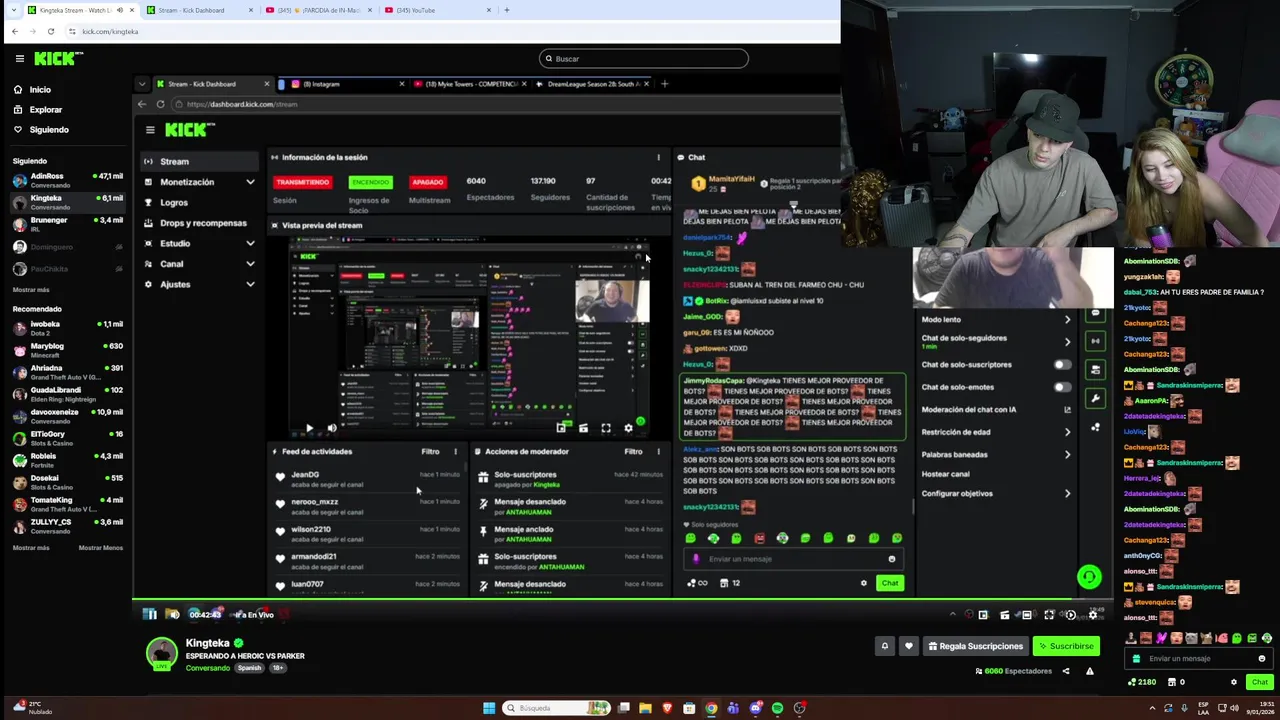1280x720 pixels.
Task: Click the bell notification icon below the player
Action: (884, 646)
